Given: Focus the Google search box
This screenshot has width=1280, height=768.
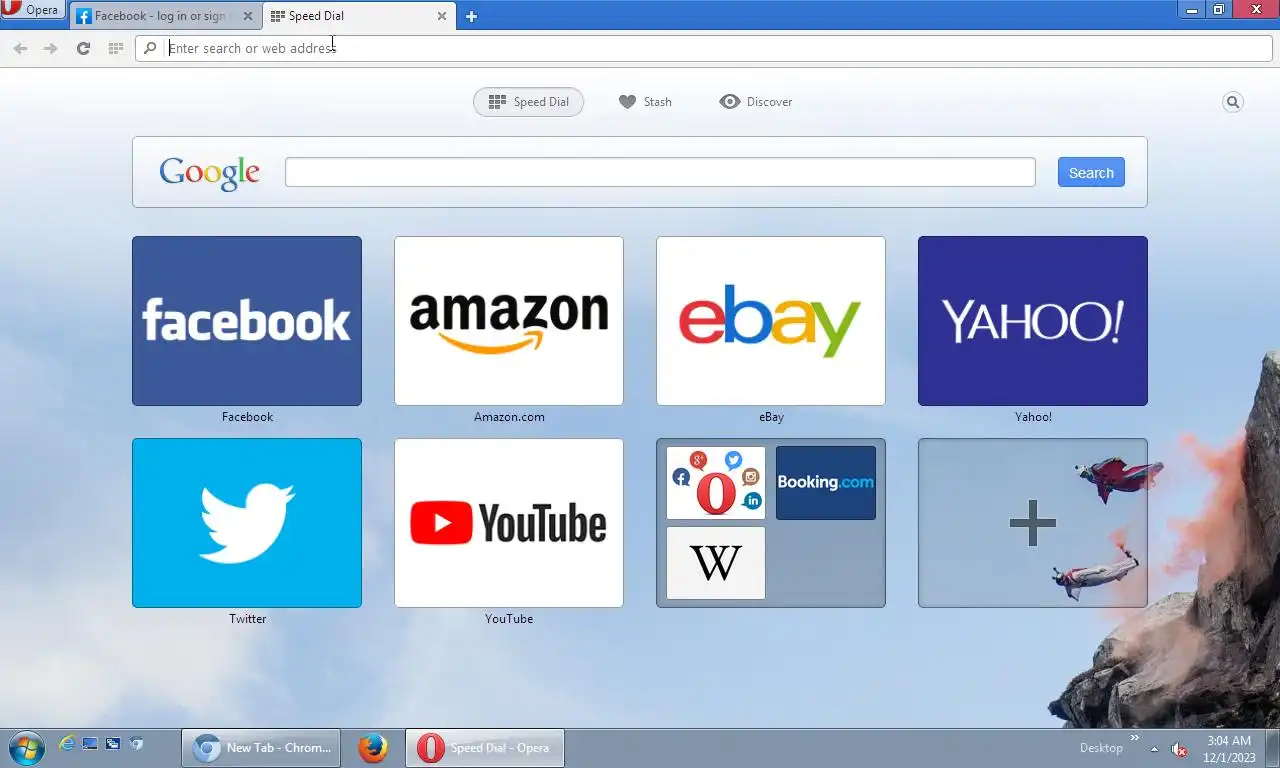Looking at the screenshot, I should point(660,172).
